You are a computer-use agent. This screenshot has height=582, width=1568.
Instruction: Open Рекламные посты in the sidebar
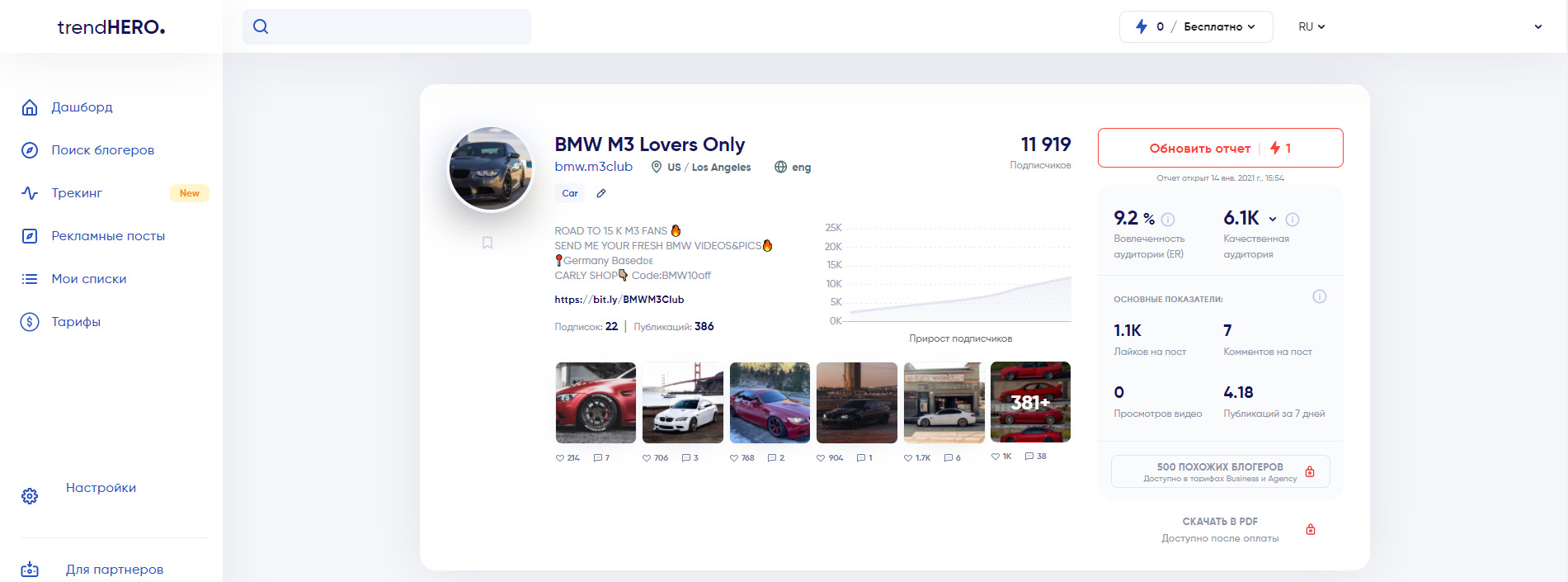coord(108,236)
